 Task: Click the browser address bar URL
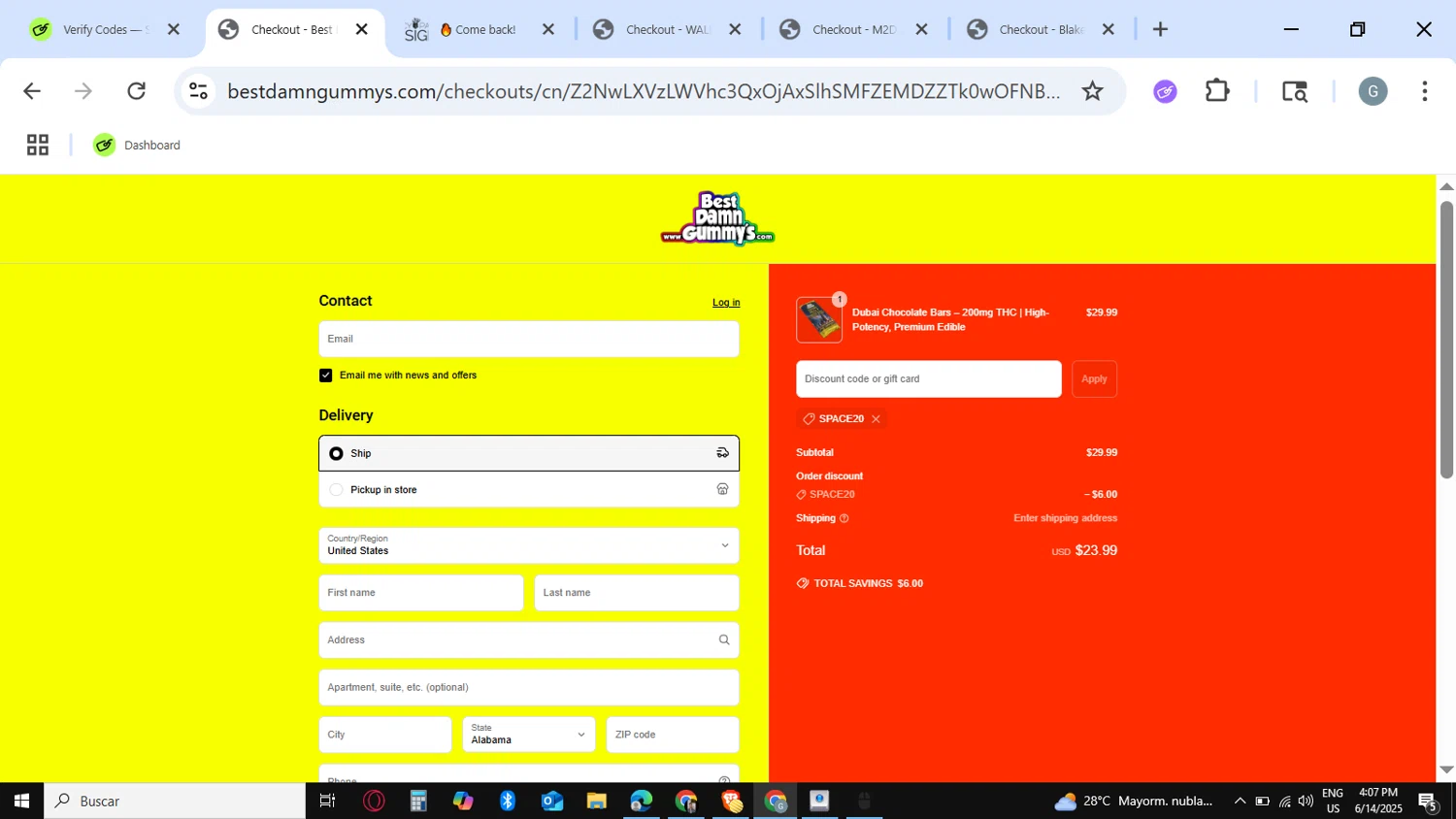point(644,91)
